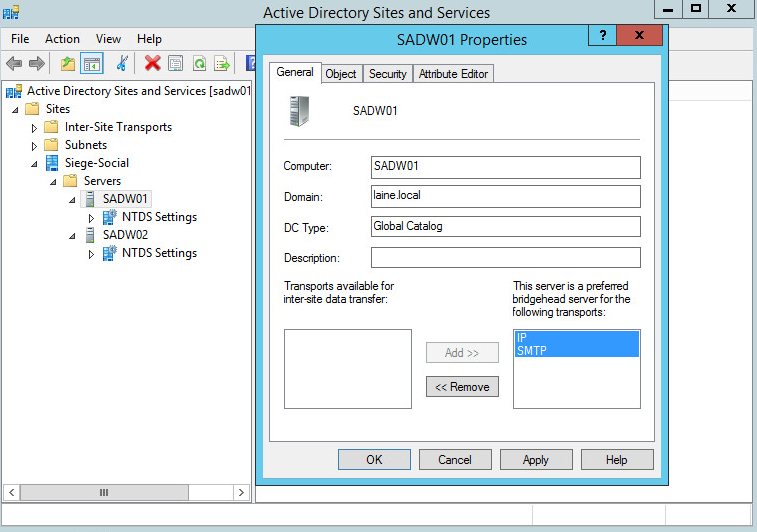Open the Help menu
The width and height of the screenshot is (757, 532).
149,39
